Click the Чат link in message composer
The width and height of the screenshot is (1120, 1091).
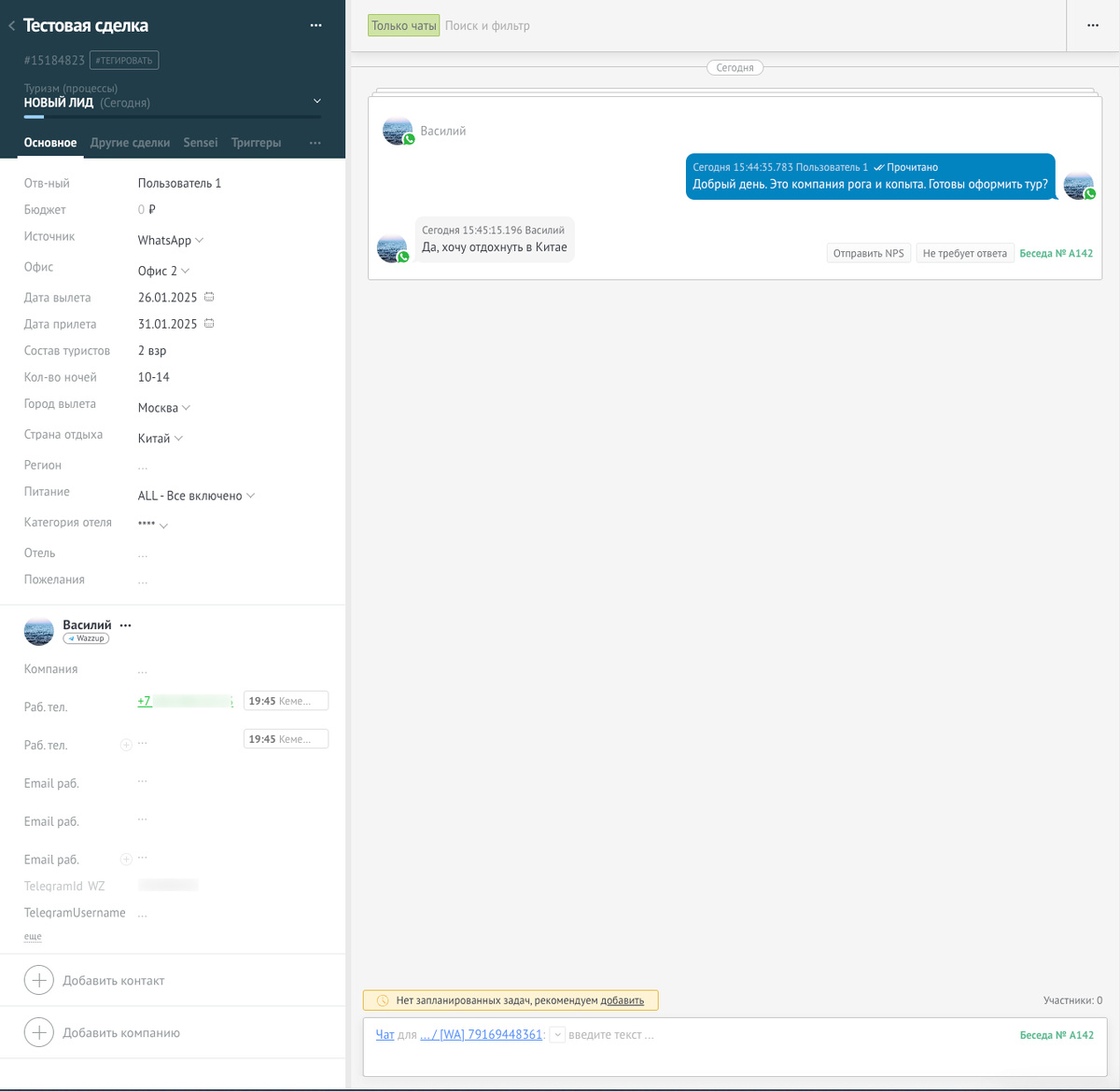[385, 1034]
